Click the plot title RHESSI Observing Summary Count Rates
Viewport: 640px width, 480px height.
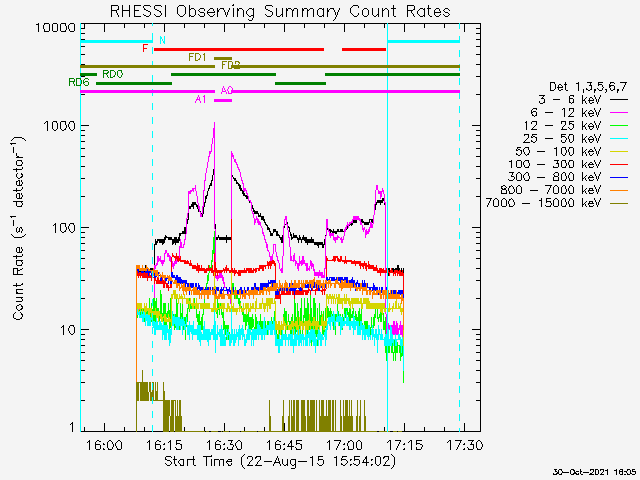point(280,11)
